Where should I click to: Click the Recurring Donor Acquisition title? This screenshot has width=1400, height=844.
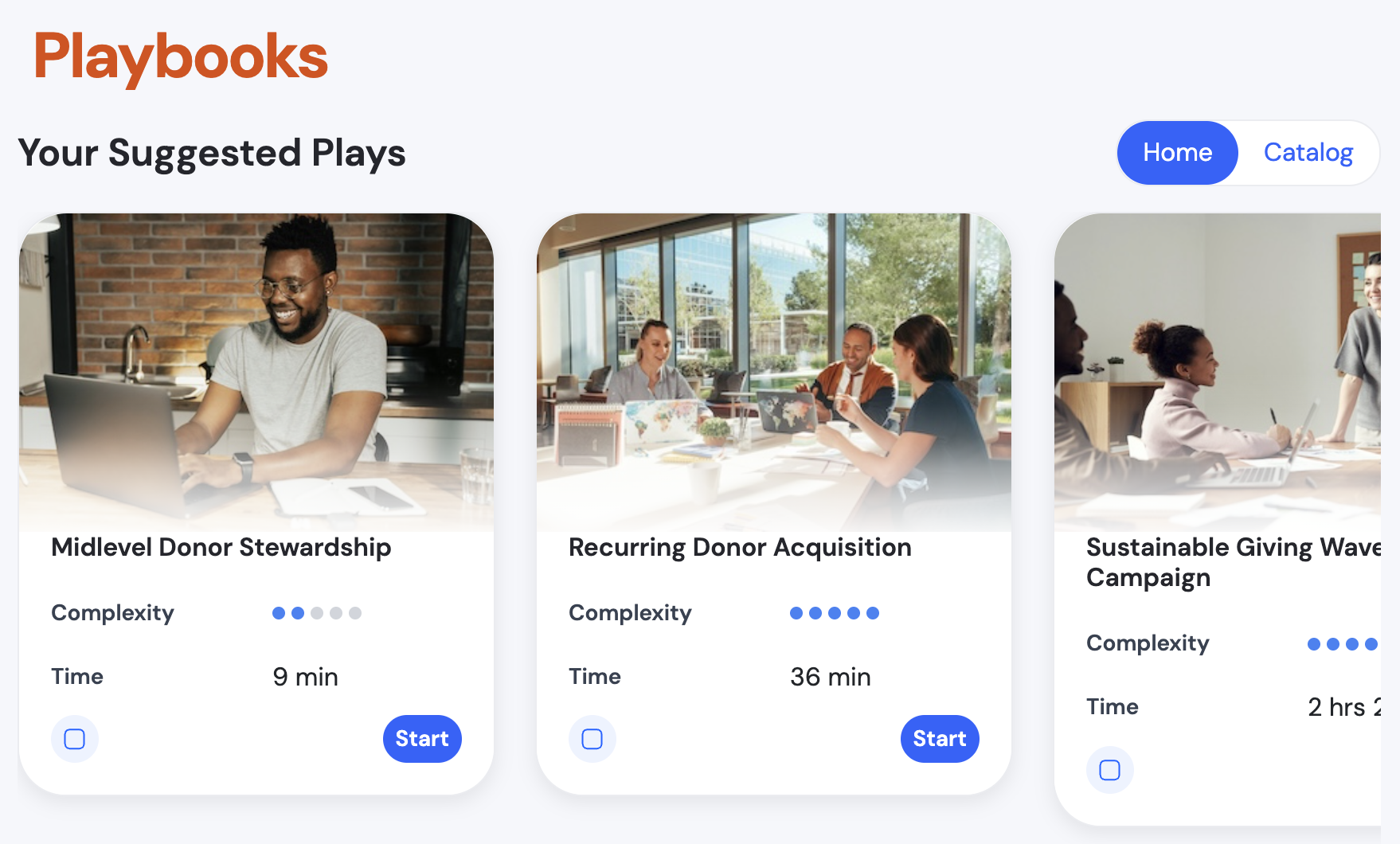click(x=740, y=547)
